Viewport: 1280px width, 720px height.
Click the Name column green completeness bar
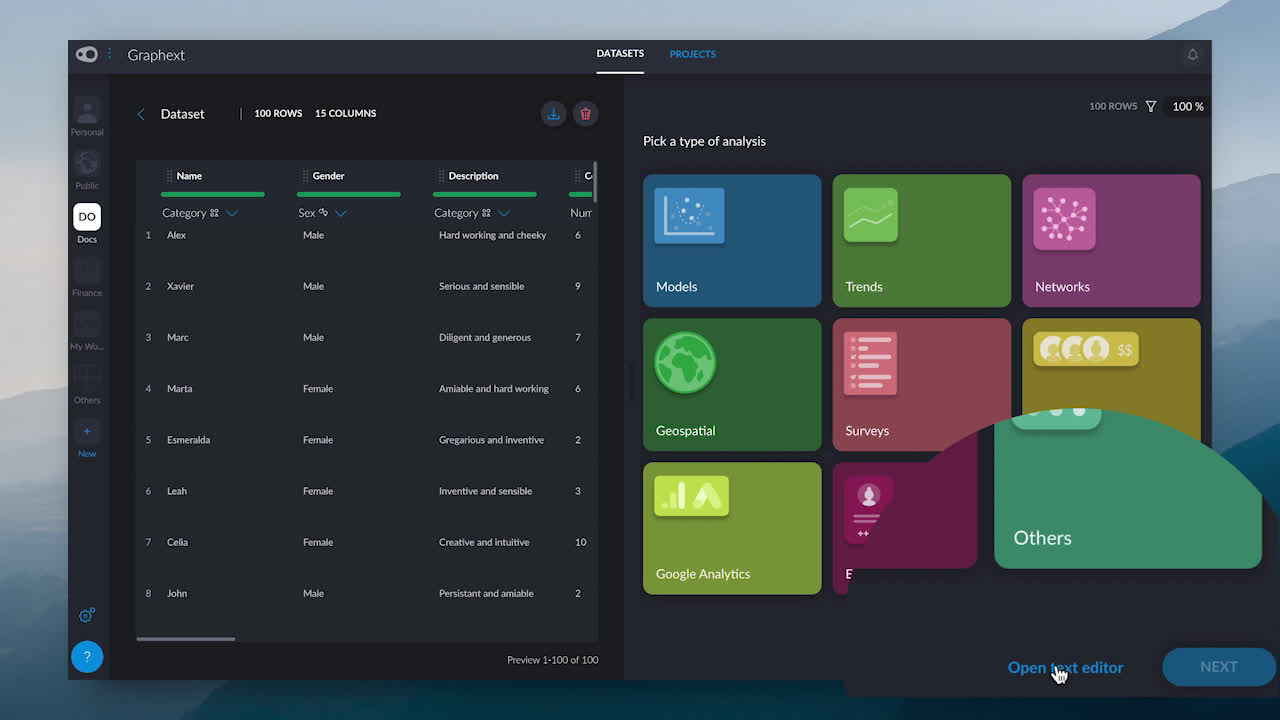(x=213, y=194)
